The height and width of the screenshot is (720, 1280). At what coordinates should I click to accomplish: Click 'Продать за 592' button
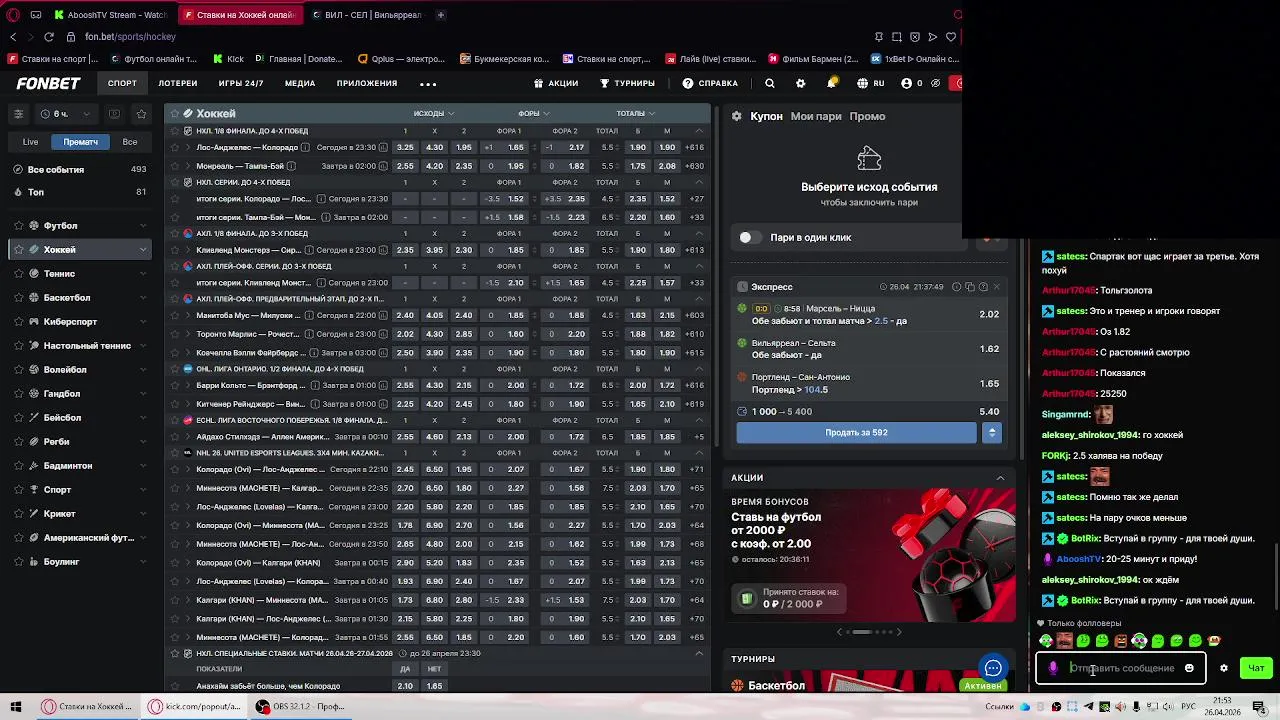click(x=856, y=432)
